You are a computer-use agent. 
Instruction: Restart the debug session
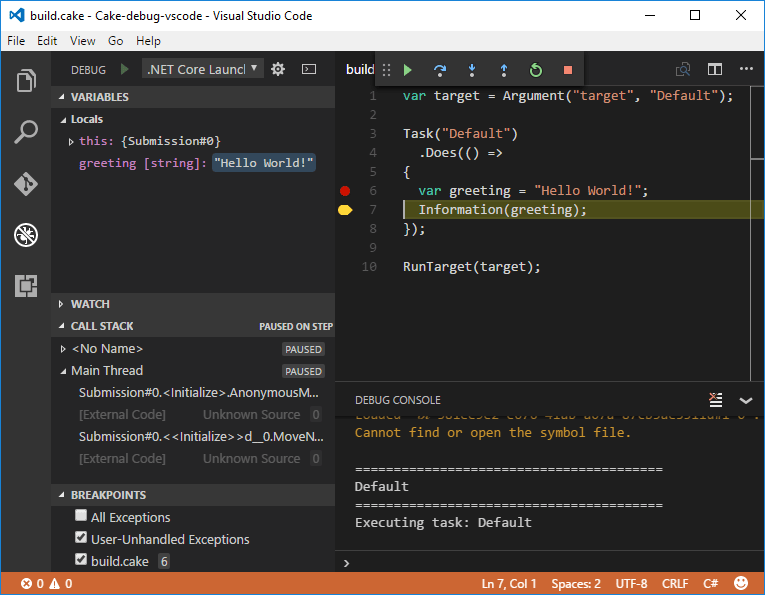click(536, 70)
